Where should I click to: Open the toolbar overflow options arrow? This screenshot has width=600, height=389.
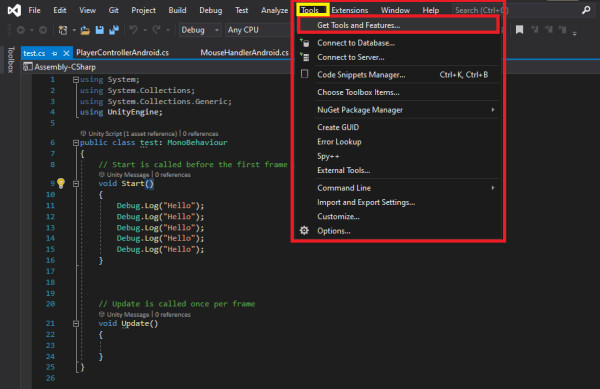[574, 34]
